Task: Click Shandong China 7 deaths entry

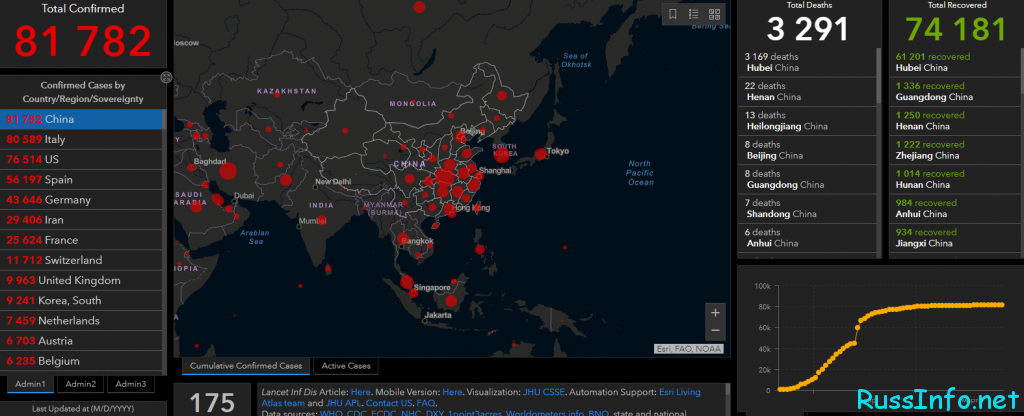Action: click(807, 209)
